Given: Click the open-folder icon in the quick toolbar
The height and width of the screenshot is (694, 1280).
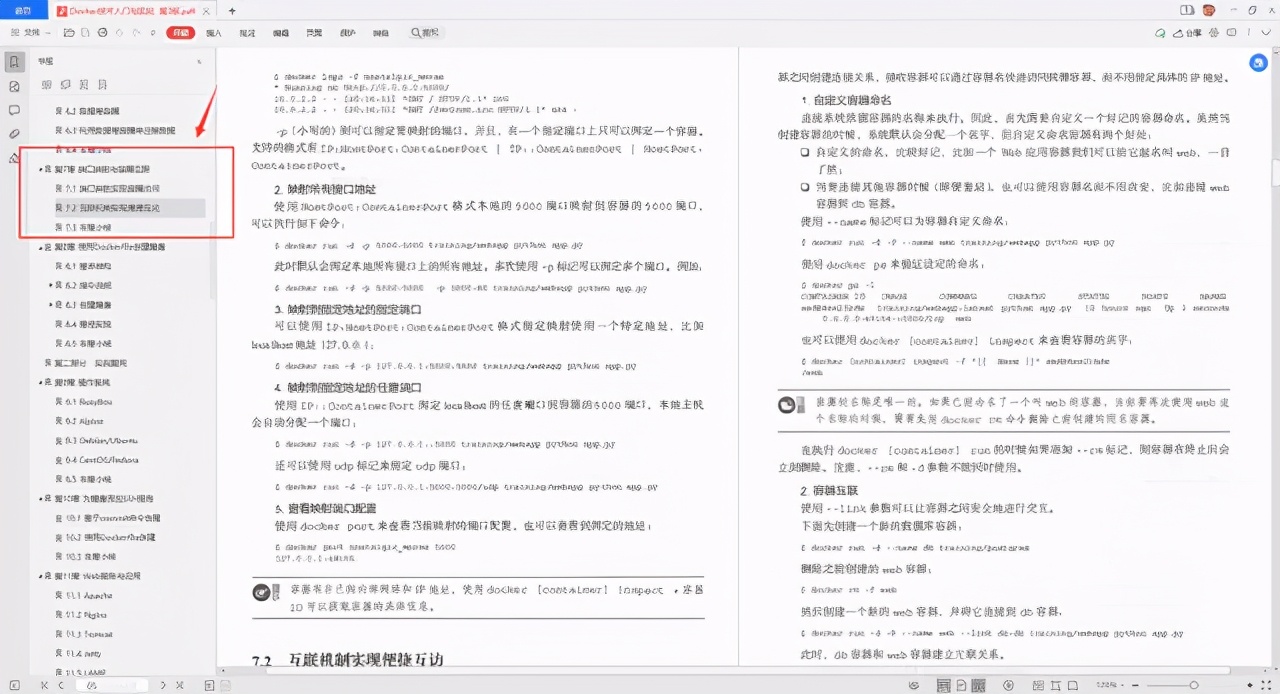Looking at the screenshot, I should (x=68, y=33).
